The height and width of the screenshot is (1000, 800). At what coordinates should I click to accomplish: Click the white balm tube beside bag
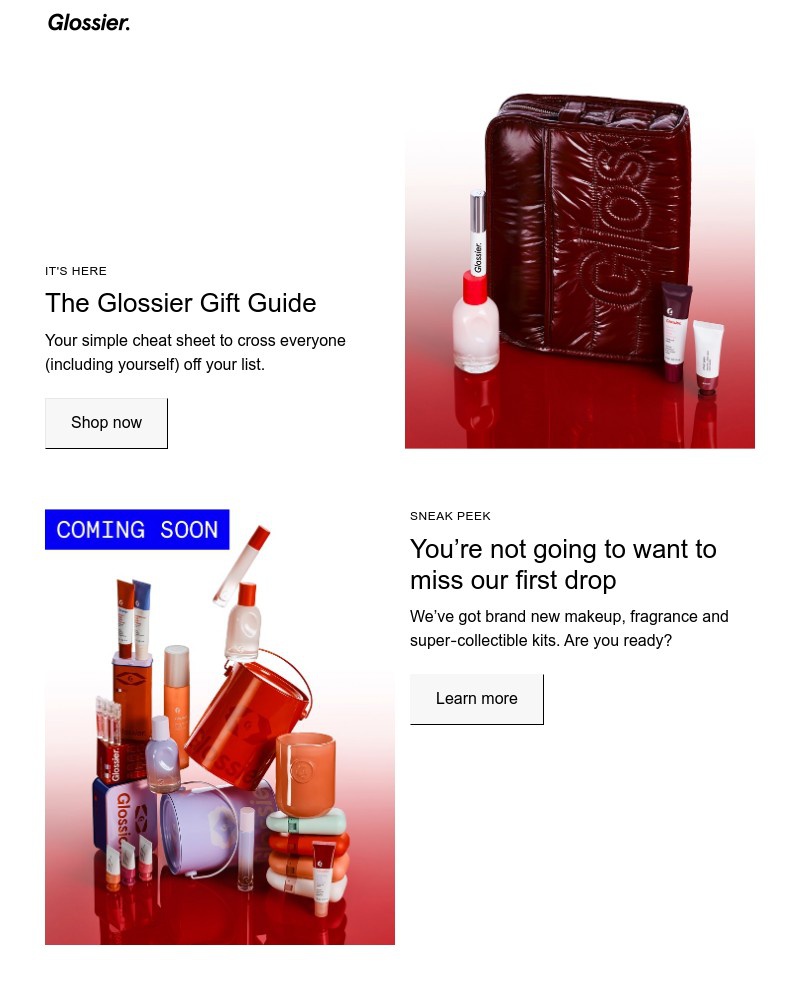pos(707,357)
